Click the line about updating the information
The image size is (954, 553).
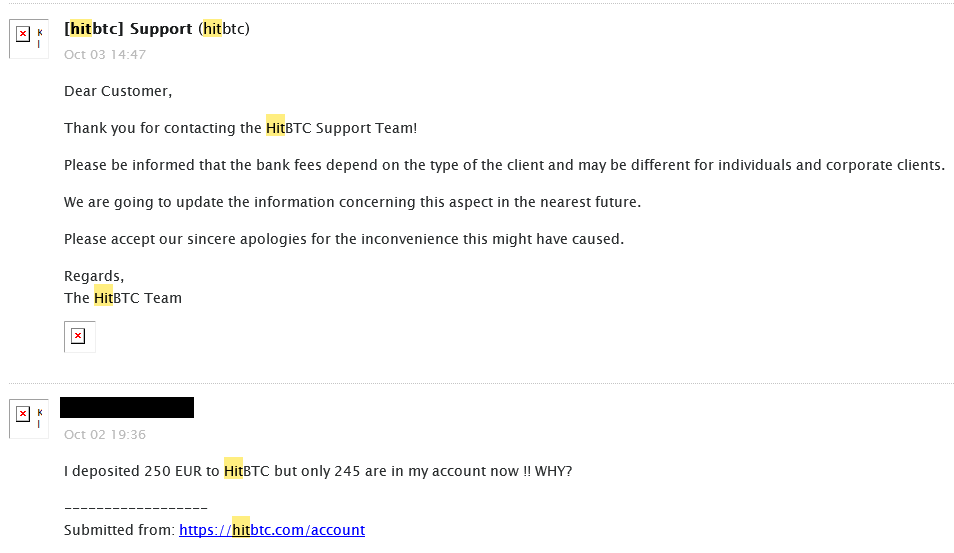(x=353, y=202)
